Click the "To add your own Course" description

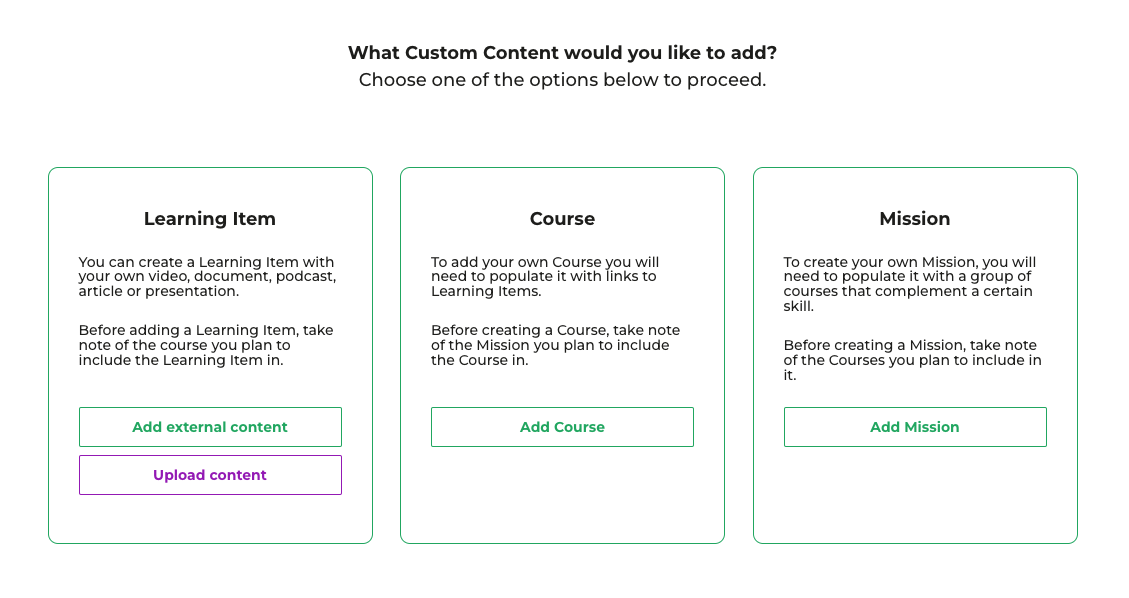545,277
